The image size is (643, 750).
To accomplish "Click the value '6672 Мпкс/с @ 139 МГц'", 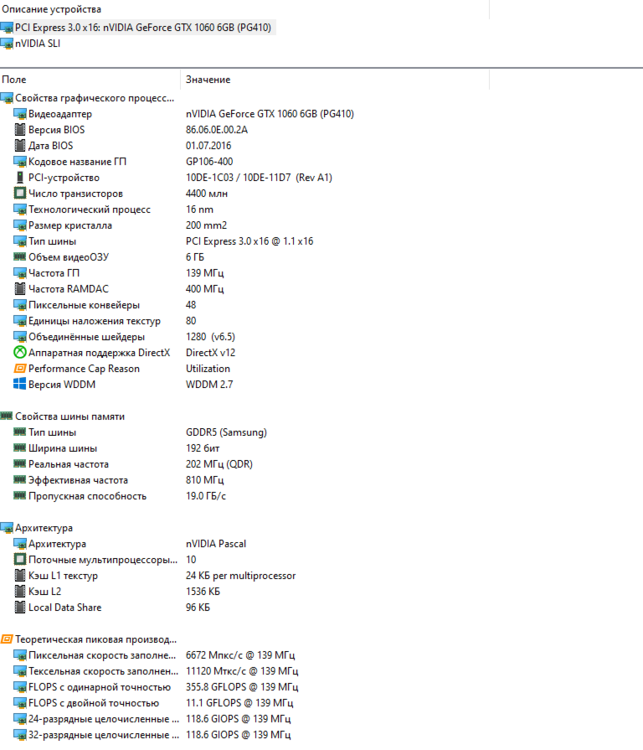I will tap(240, 655).
